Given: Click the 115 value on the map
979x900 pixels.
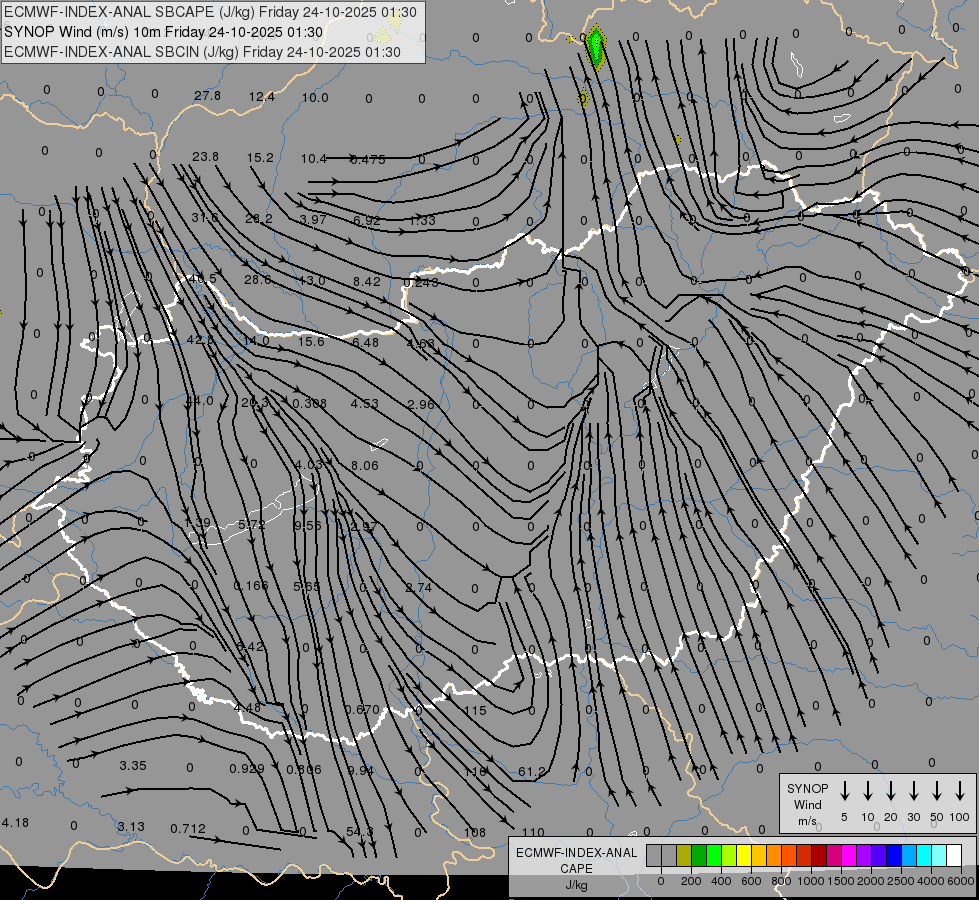Looking at the screenshot, I should pyautogui.click(x=475, y=710).
